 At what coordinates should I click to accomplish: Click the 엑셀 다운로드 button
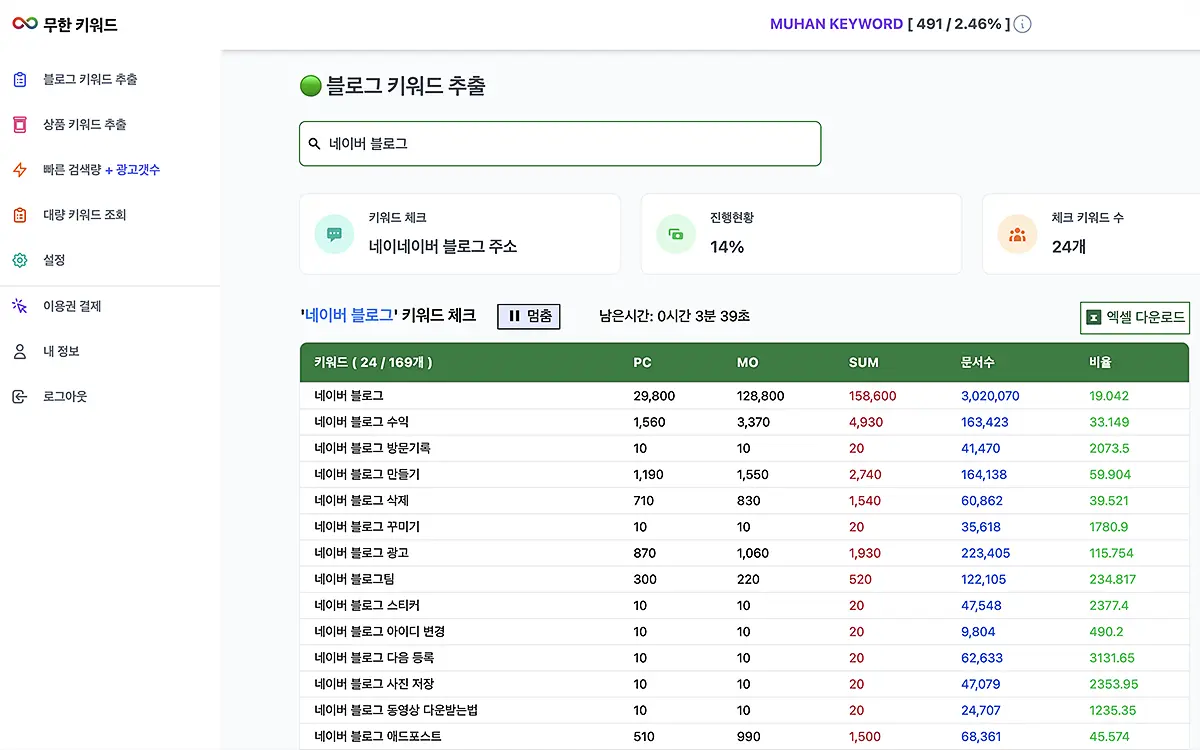[x=1134, y=316]
